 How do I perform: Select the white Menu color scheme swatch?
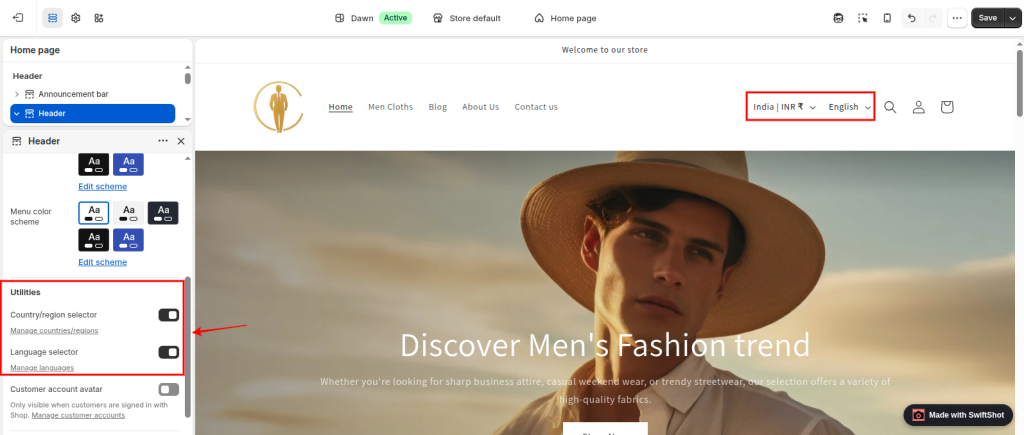(94, 213)
